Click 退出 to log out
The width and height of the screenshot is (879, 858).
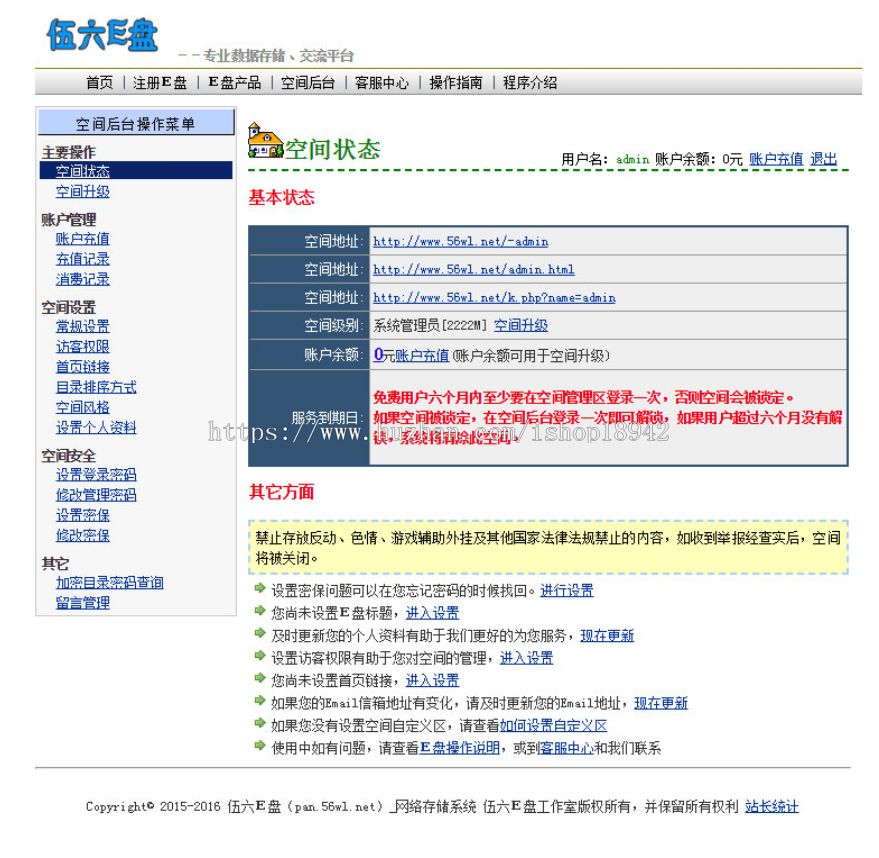point(824,159)
